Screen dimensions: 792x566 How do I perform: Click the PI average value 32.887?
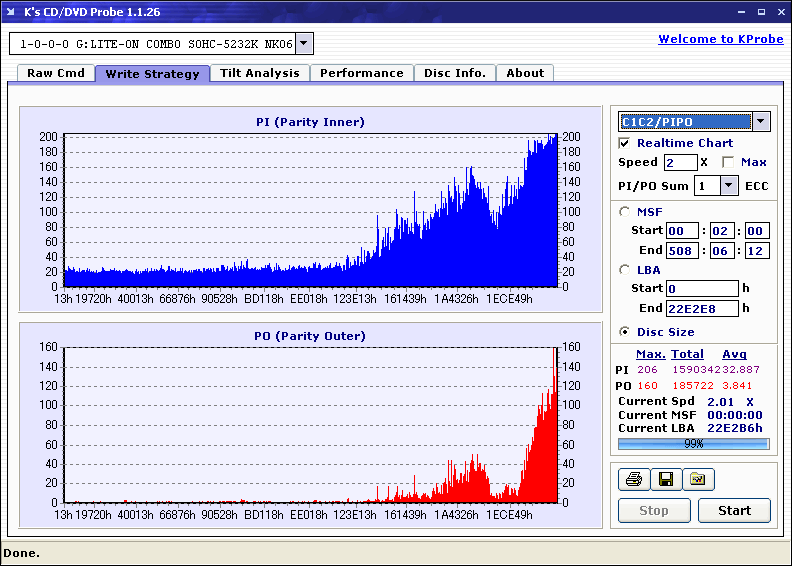tap(740, 370)
